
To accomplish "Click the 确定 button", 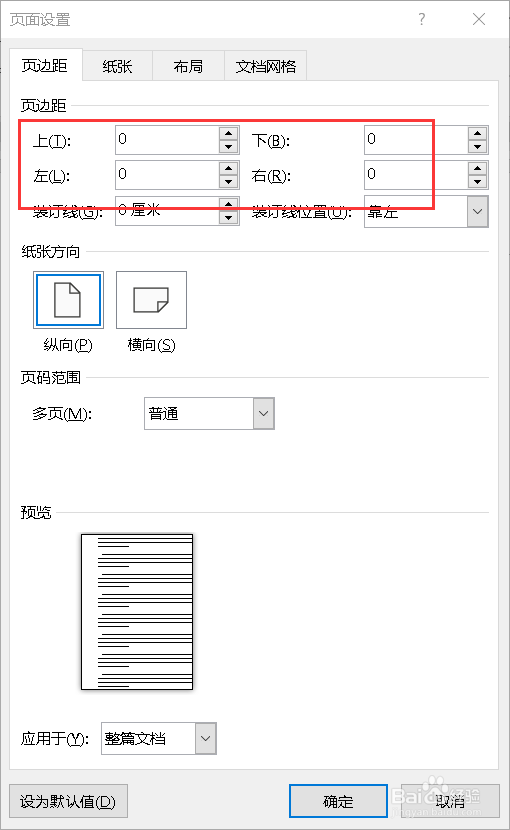I will coord(338,801).
